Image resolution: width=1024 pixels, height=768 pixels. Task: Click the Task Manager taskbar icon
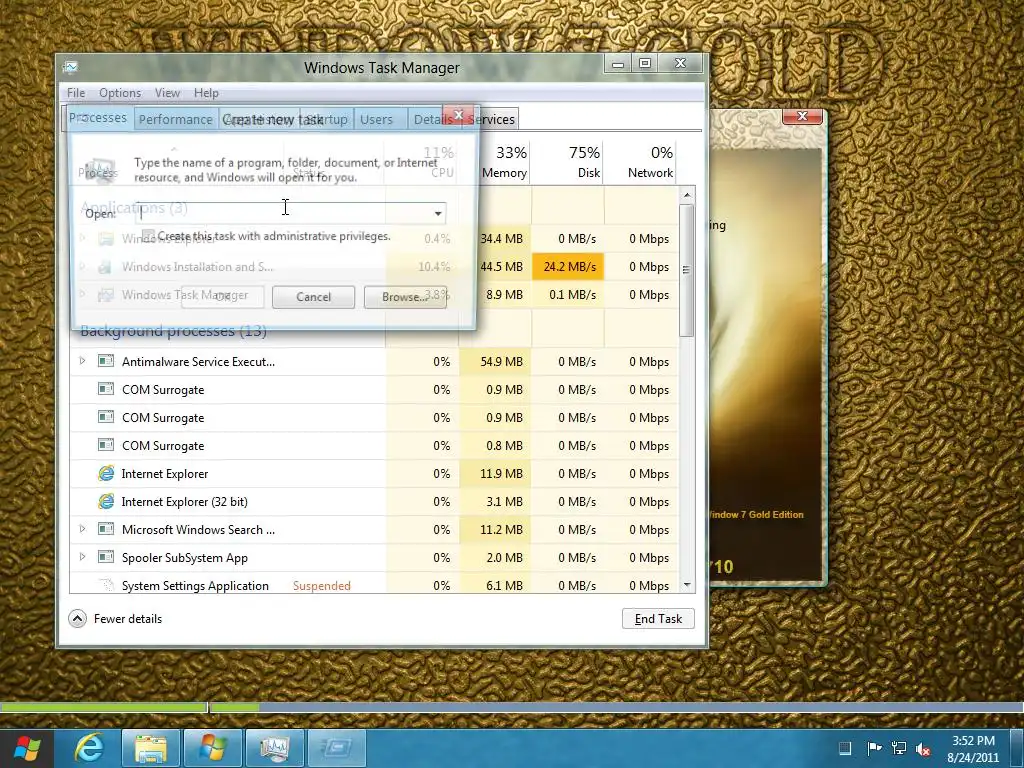275,748
